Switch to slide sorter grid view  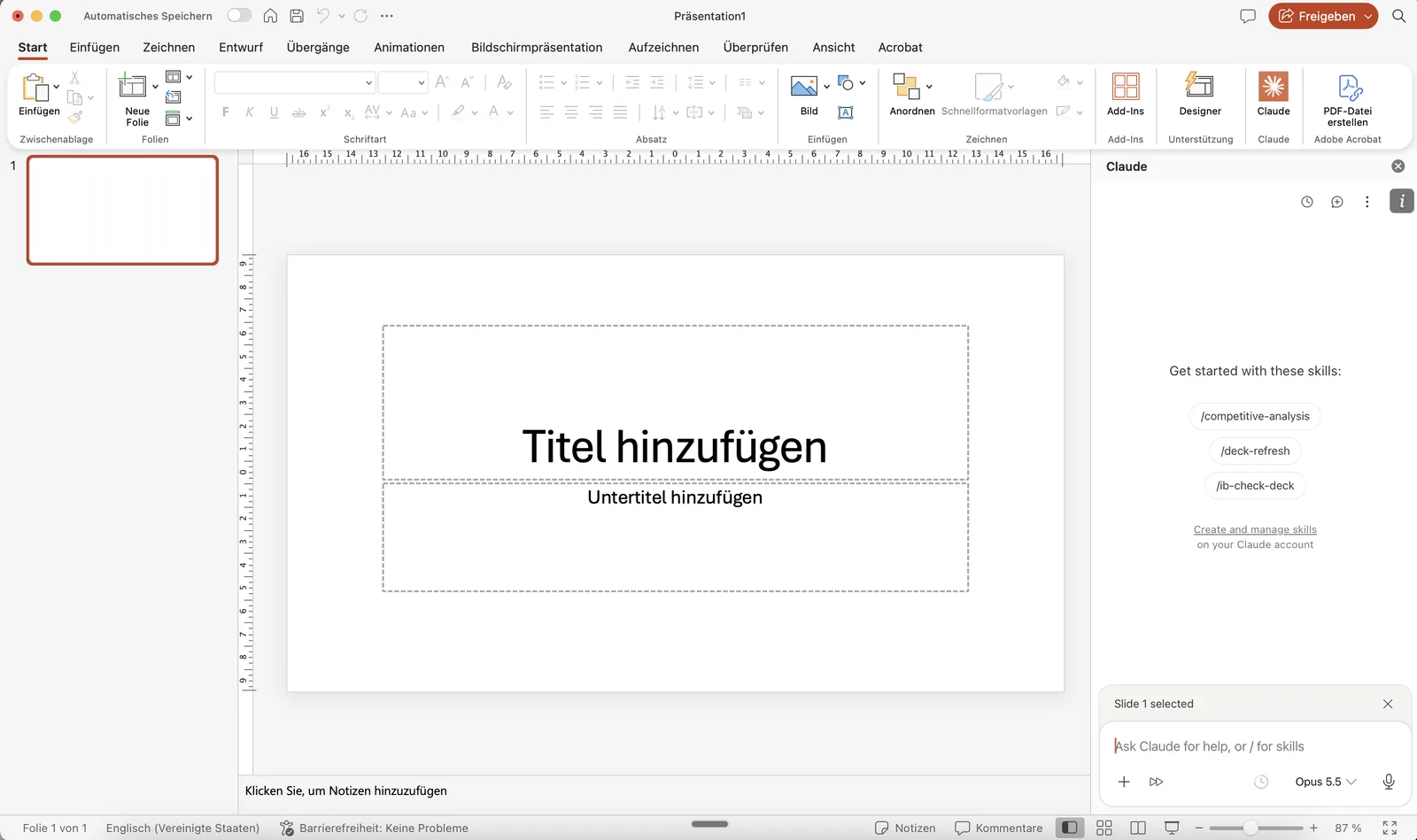tap(1104, 828)
